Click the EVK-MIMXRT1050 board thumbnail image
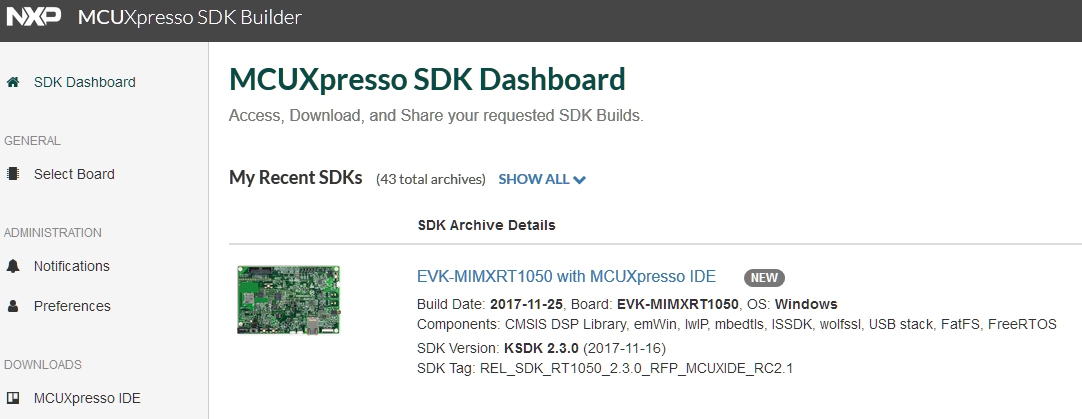 (288, 299)
